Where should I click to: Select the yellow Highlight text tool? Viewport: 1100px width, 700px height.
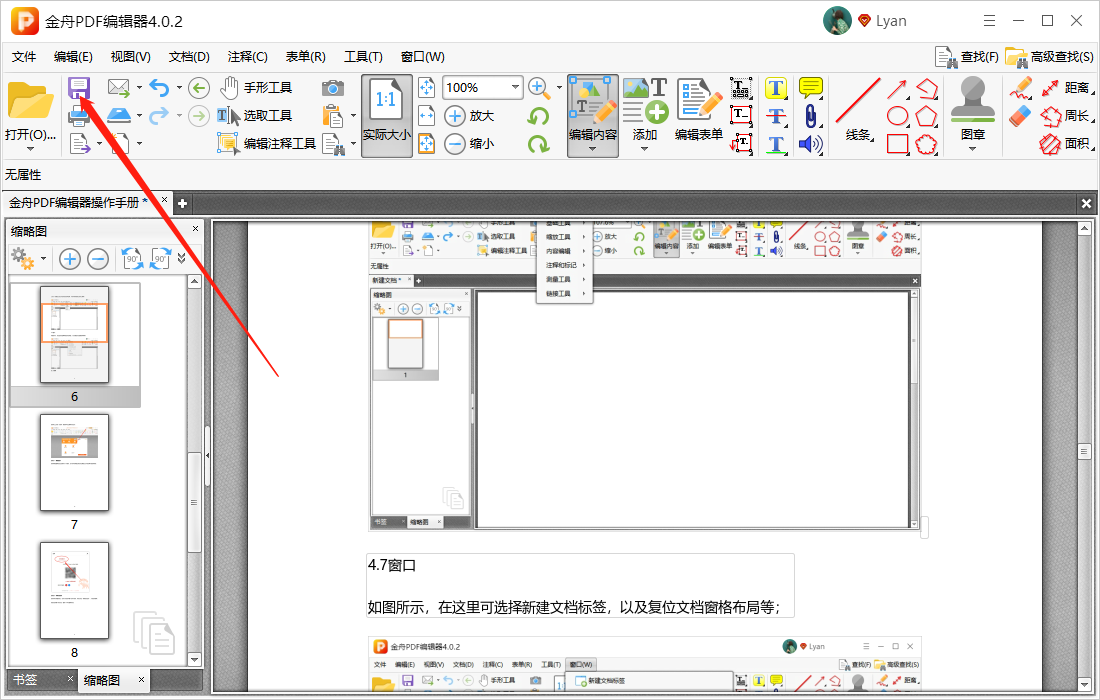[775, 88]
